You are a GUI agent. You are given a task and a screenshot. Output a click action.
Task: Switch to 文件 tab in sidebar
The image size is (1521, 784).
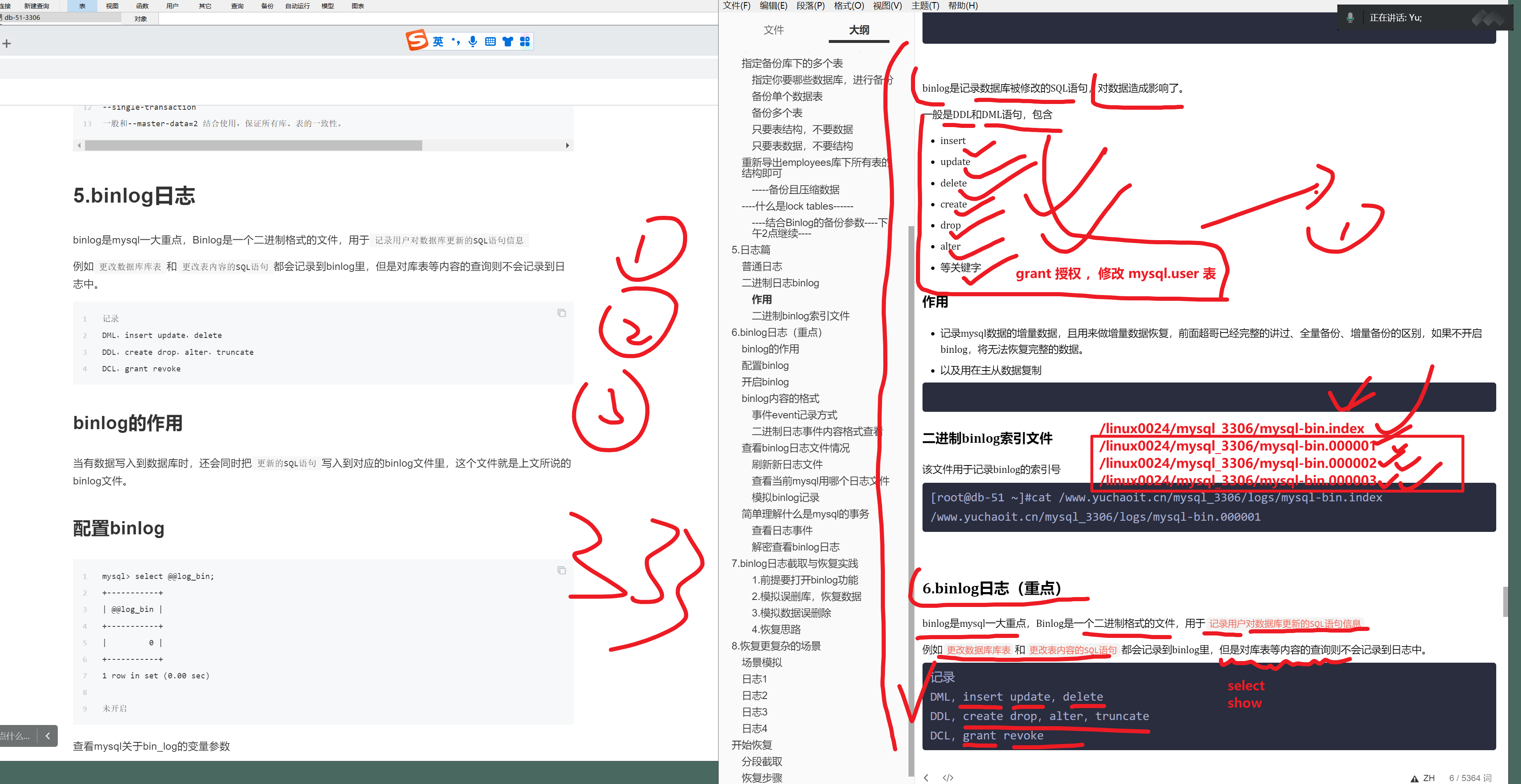point(773,30)
